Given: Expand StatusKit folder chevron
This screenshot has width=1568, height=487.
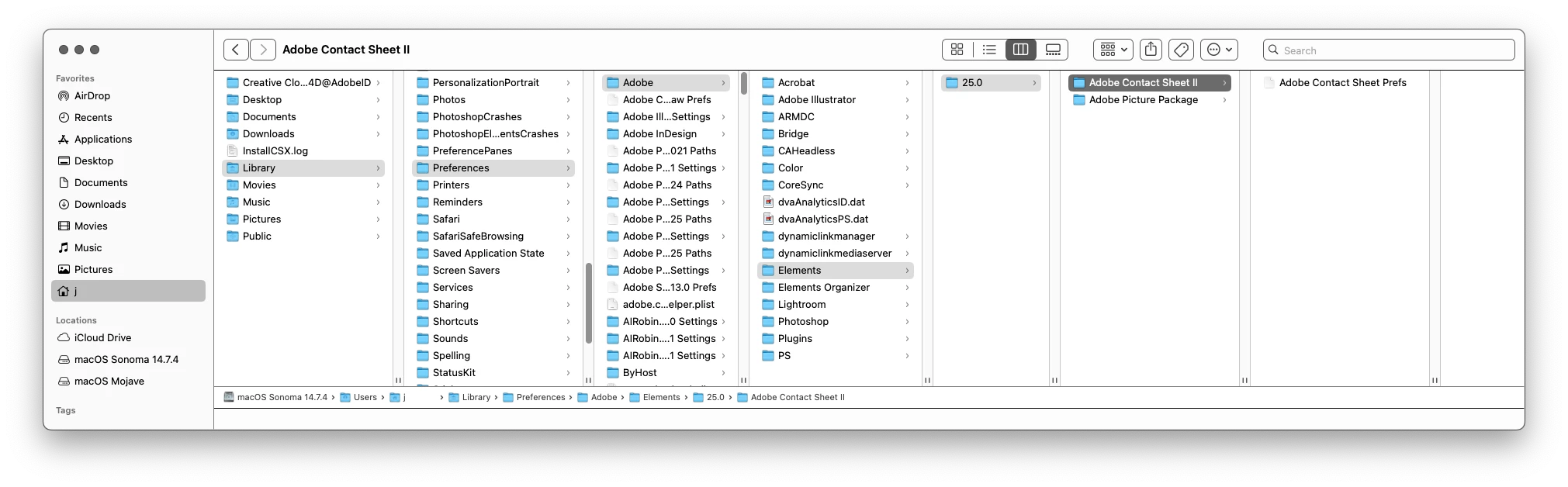Looking at the screenshot, I should (x=568, y=373).
